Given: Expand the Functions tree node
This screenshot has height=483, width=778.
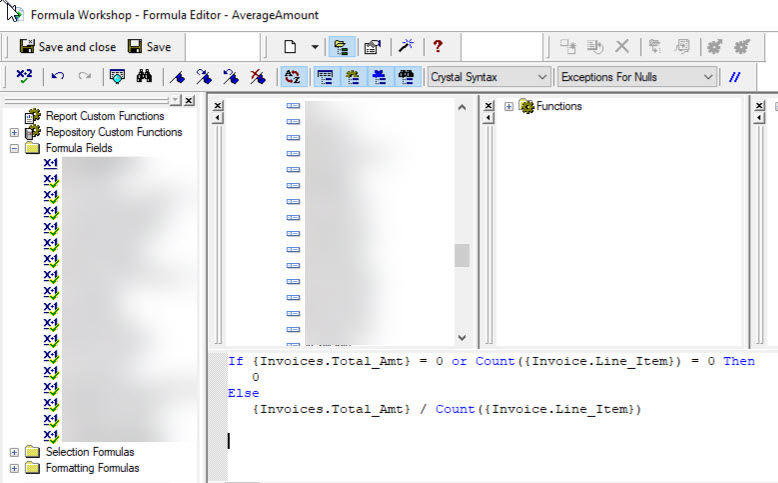Looking at the screenshot, I should 509,106.
